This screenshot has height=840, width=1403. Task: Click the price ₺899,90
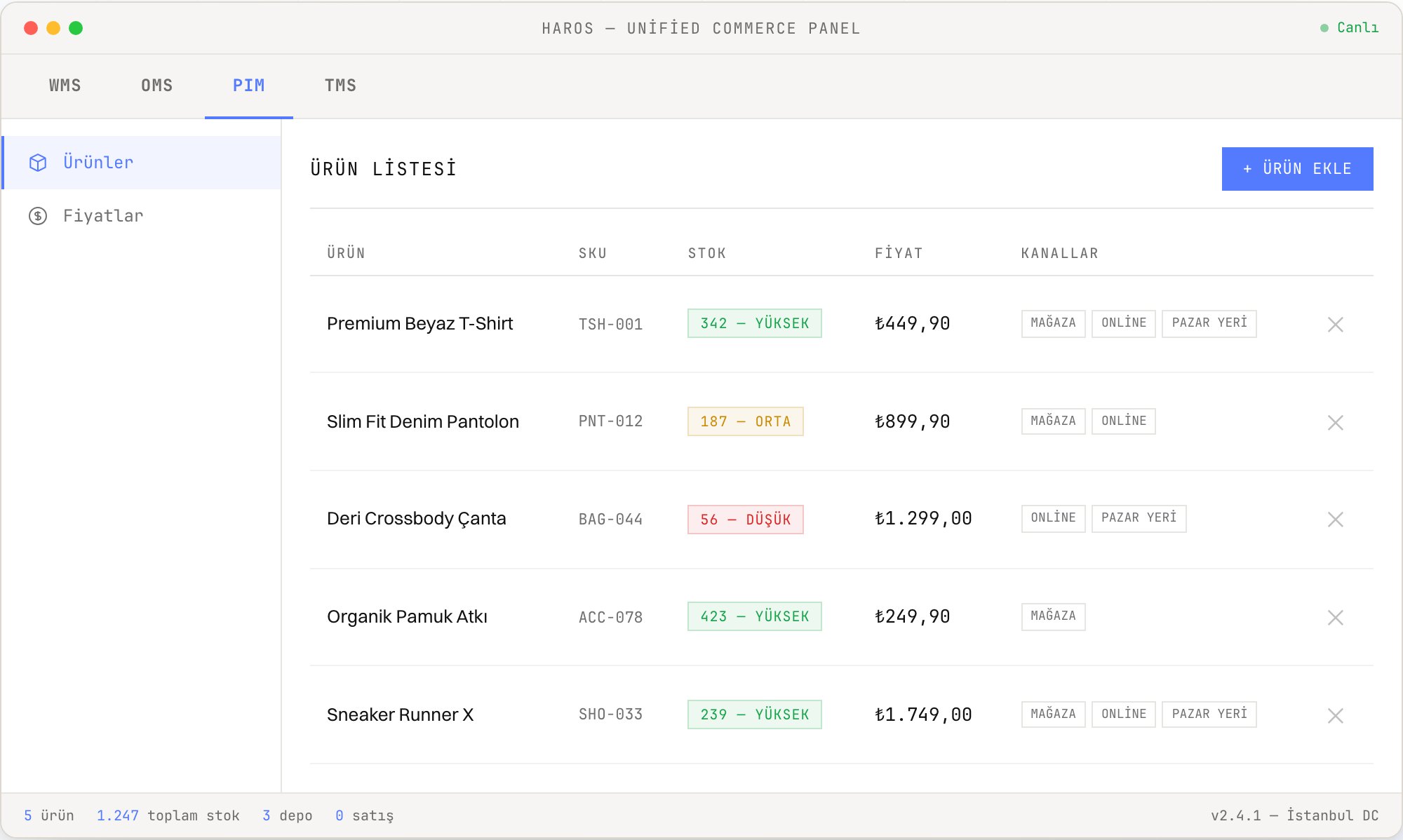[912, 421]
